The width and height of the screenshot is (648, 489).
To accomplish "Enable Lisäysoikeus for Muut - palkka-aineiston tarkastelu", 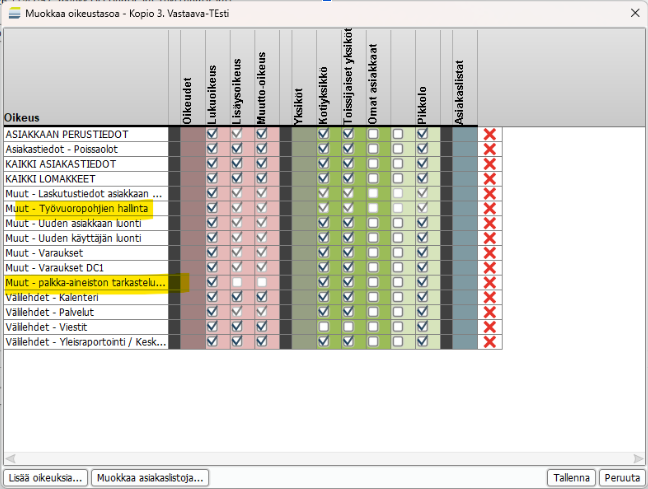I will click(237, 283).
